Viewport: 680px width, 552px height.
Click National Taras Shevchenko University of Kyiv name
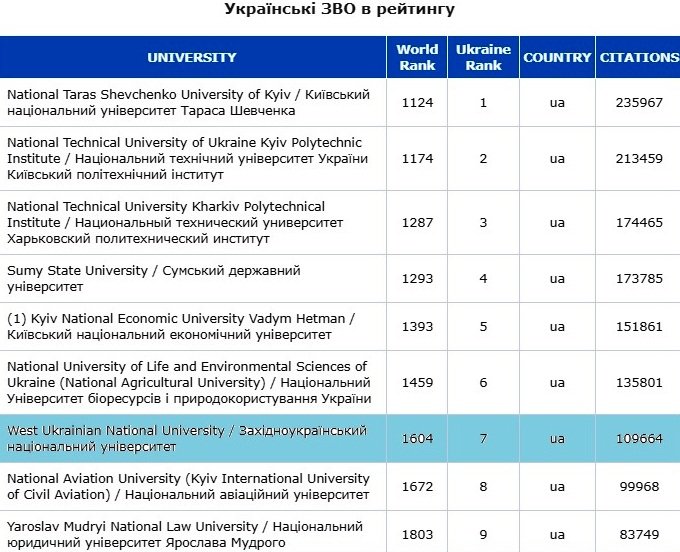coord(189,102)
